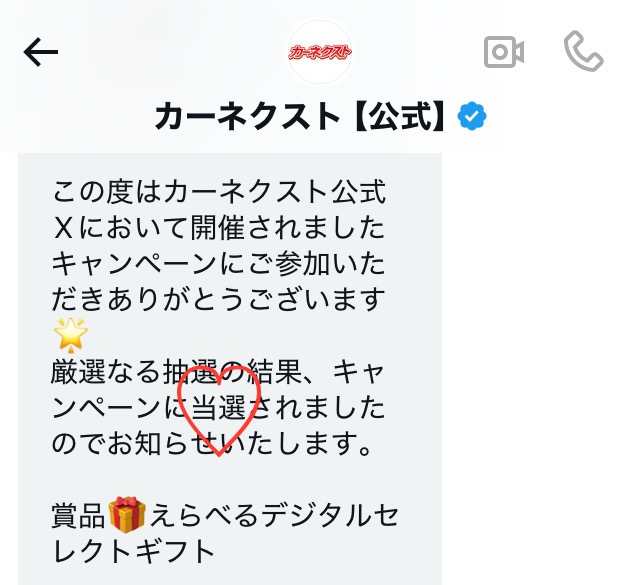The image size is (640, 585).
Task: Click the blue verified badge
Action: click(x=472, y=116)
